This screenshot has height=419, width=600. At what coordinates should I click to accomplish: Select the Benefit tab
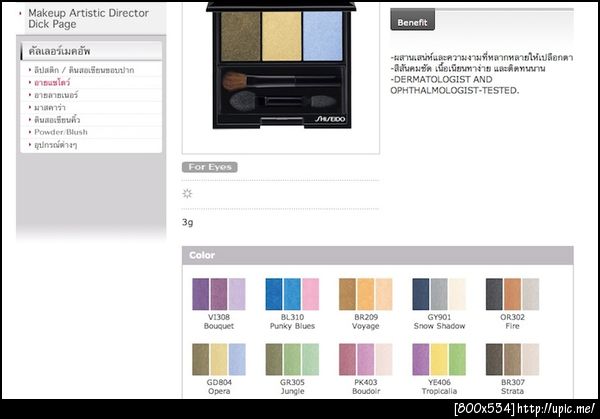click(412, 20)
